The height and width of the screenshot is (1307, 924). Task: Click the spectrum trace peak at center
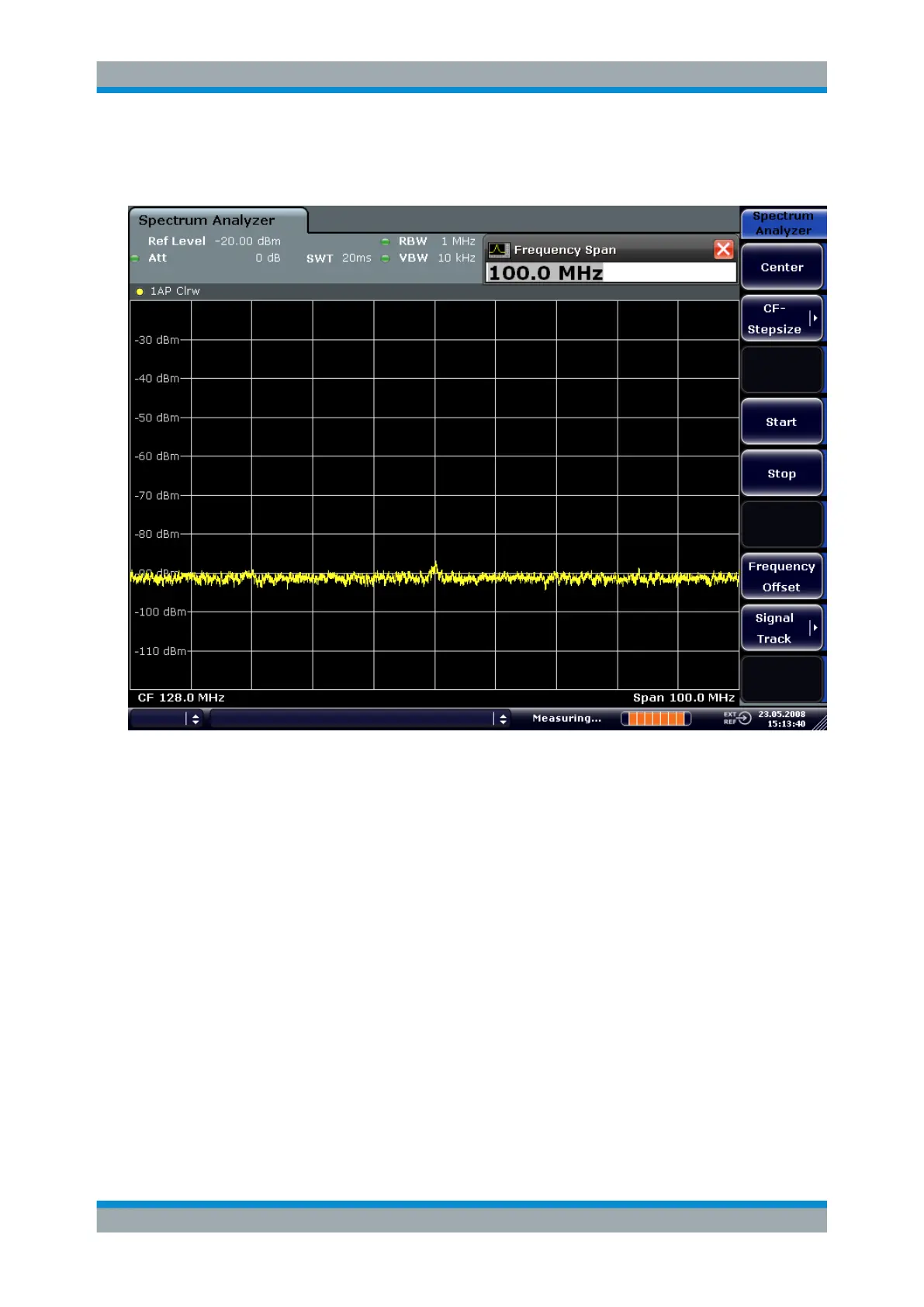coord(434,570)
